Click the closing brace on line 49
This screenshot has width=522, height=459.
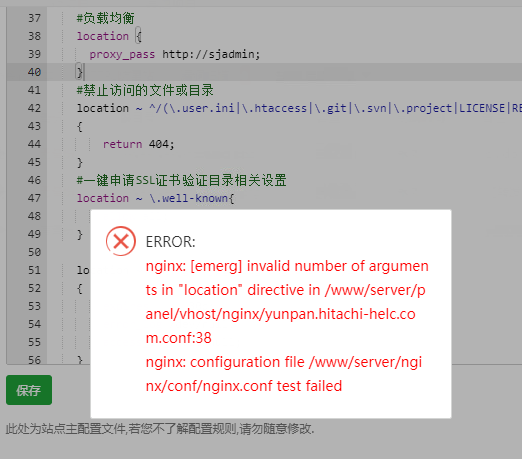[79, 234]
